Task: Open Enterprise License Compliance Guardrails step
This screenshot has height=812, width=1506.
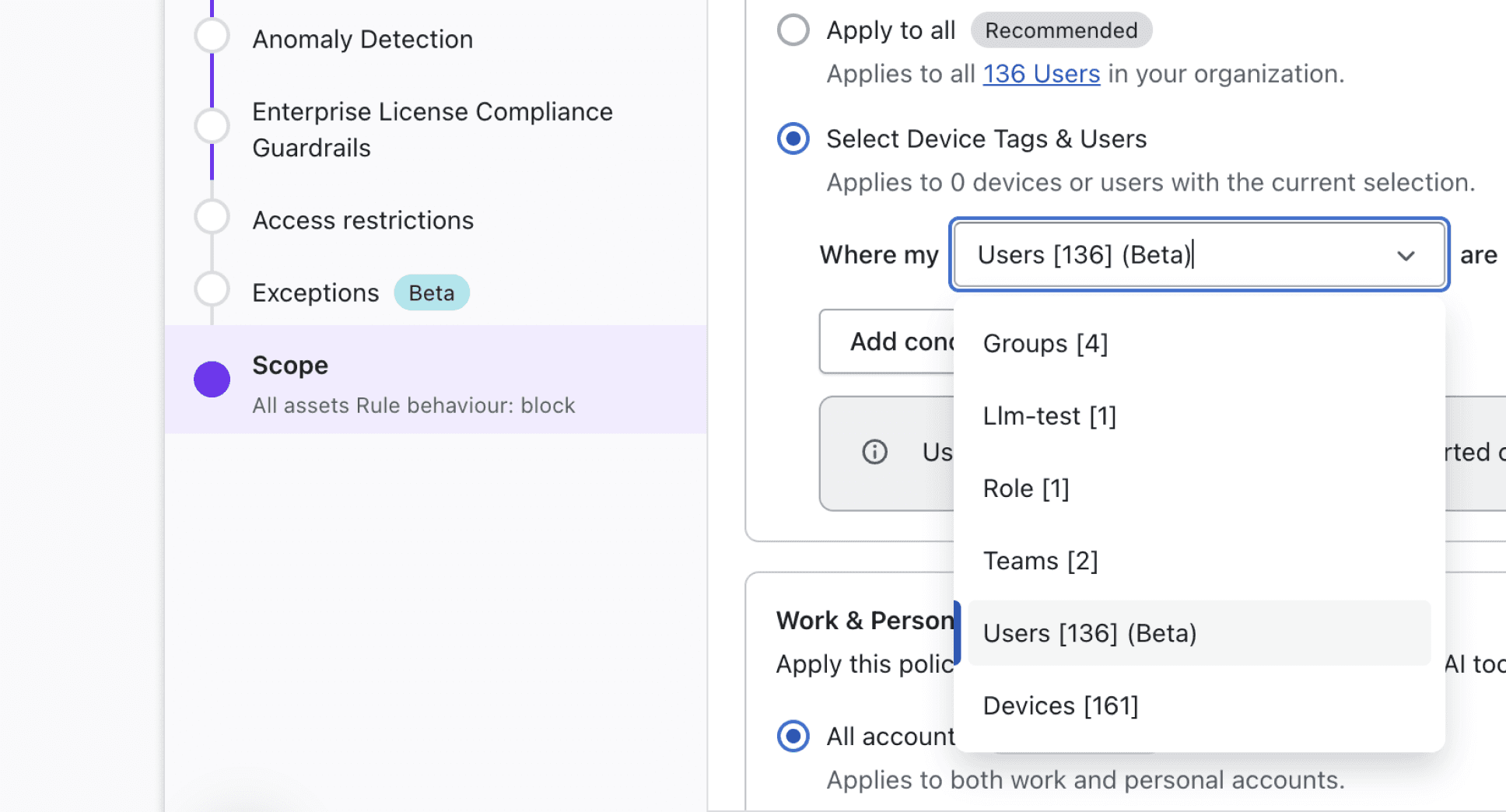Action: 433,130
